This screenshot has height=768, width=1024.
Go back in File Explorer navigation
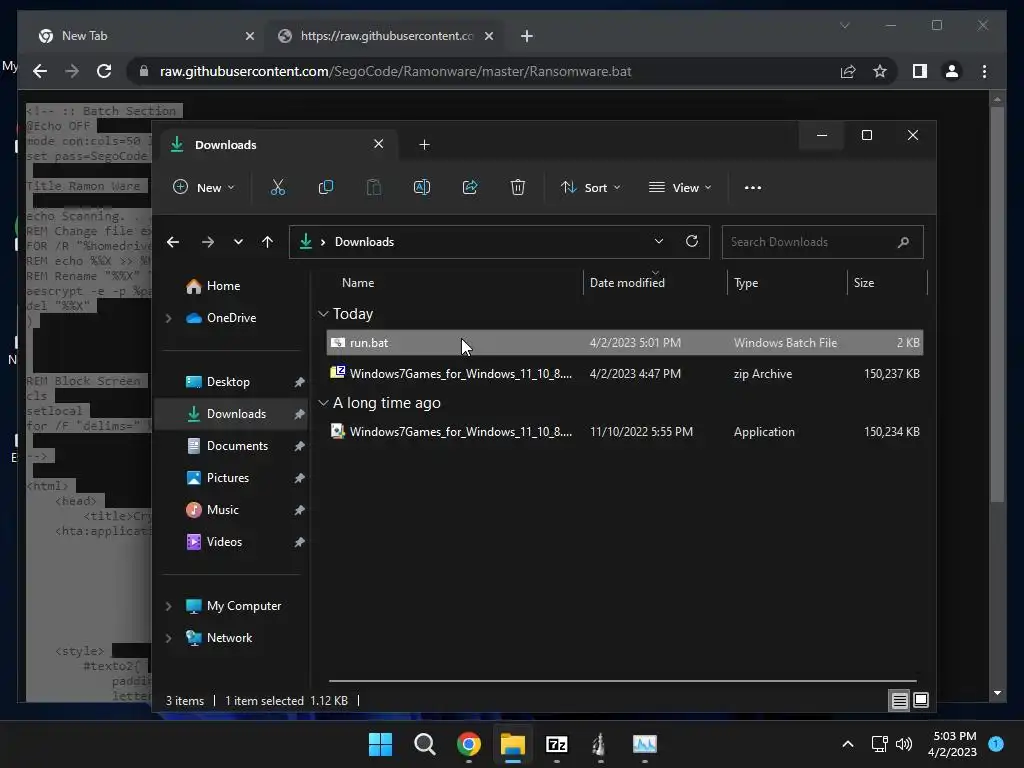173,242
